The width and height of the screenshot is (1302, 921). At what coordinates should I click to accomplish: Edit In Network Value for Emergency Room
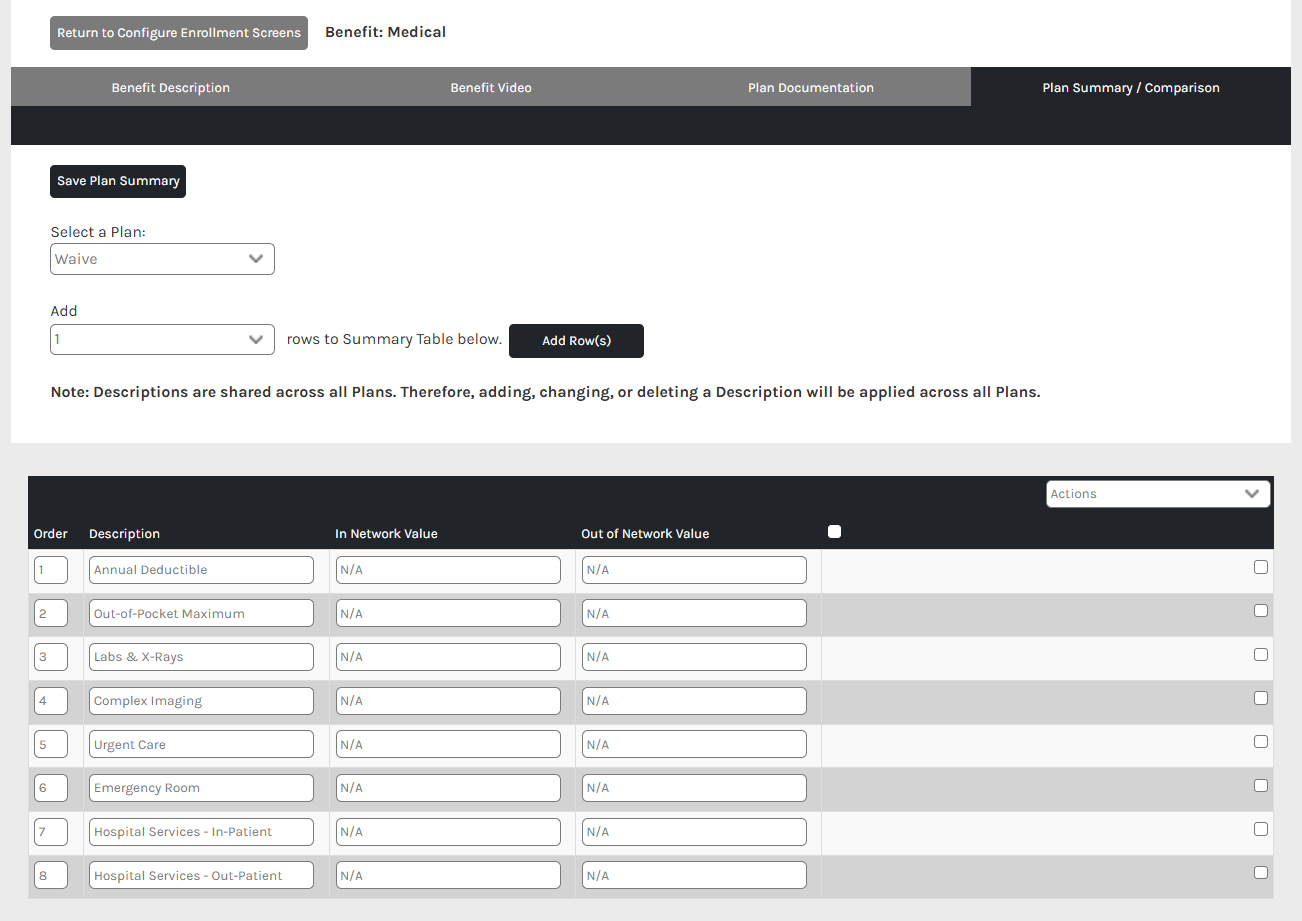click(x=448, y=788)
